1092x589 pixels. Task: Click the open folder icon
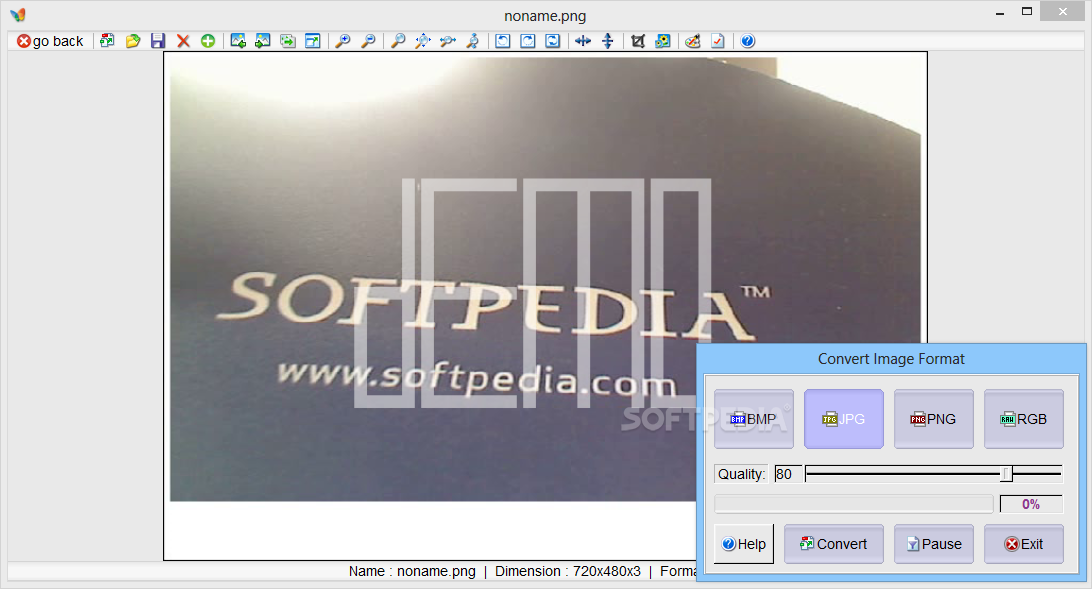pyautogui.click(x=132, y=41)
